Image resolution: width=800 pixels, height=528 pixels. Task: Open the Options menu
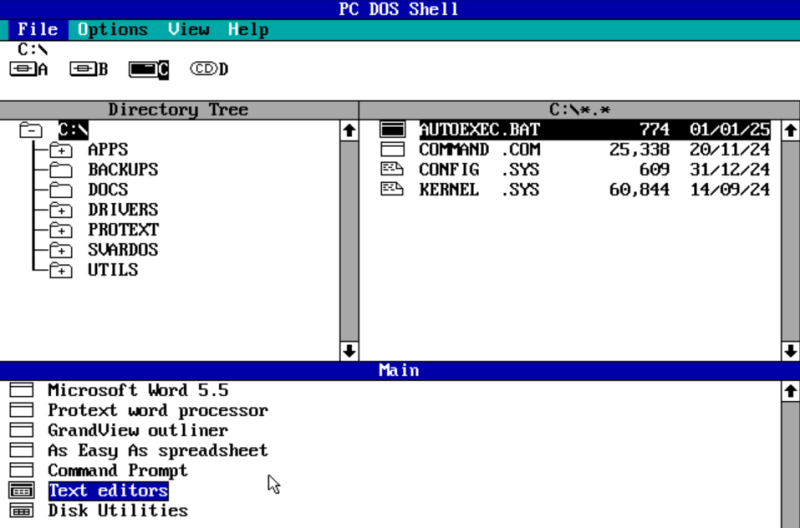[x=112, y=30]
